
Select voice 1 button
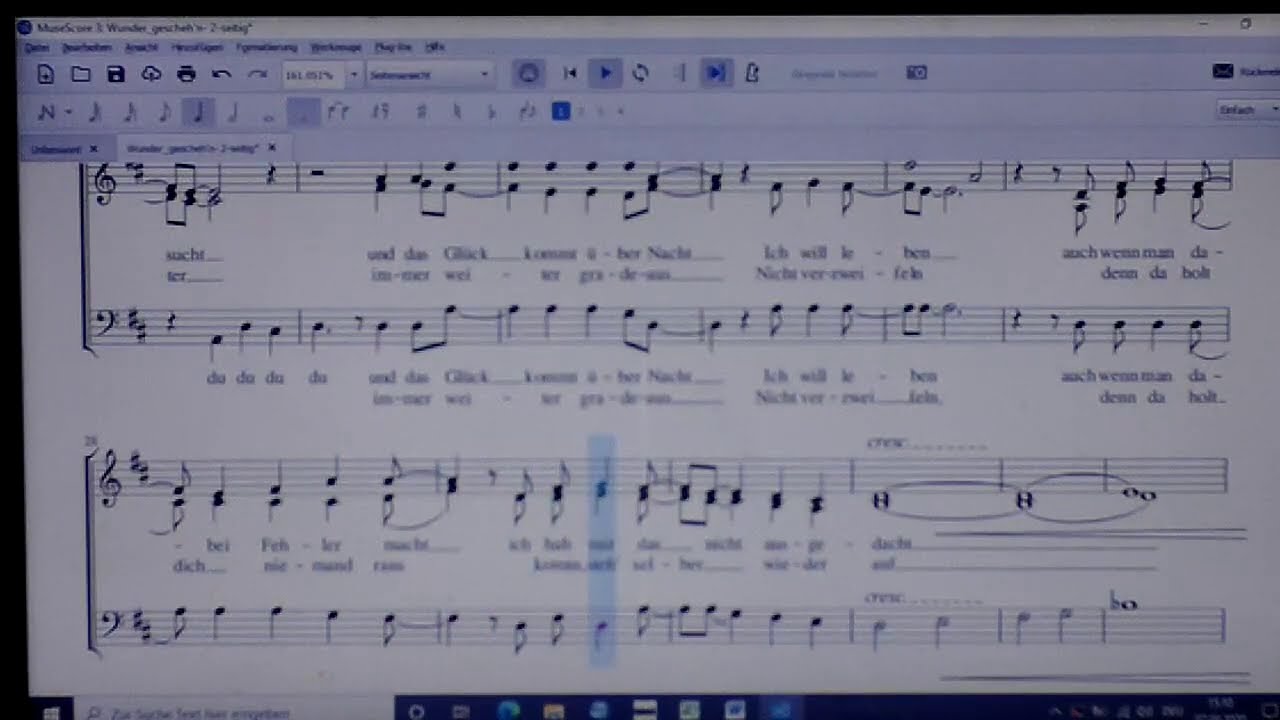(561, 111)
